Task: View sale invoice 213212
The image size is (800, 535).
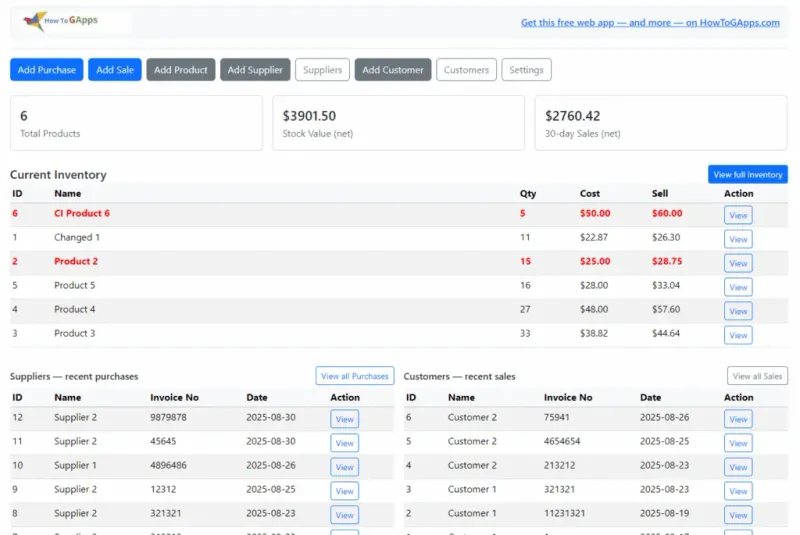Action: tap(738, 467)
